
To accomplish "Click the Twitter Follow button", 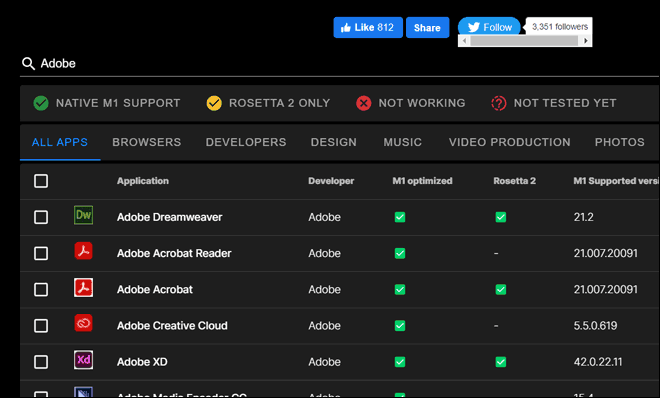I will point(489,27).
